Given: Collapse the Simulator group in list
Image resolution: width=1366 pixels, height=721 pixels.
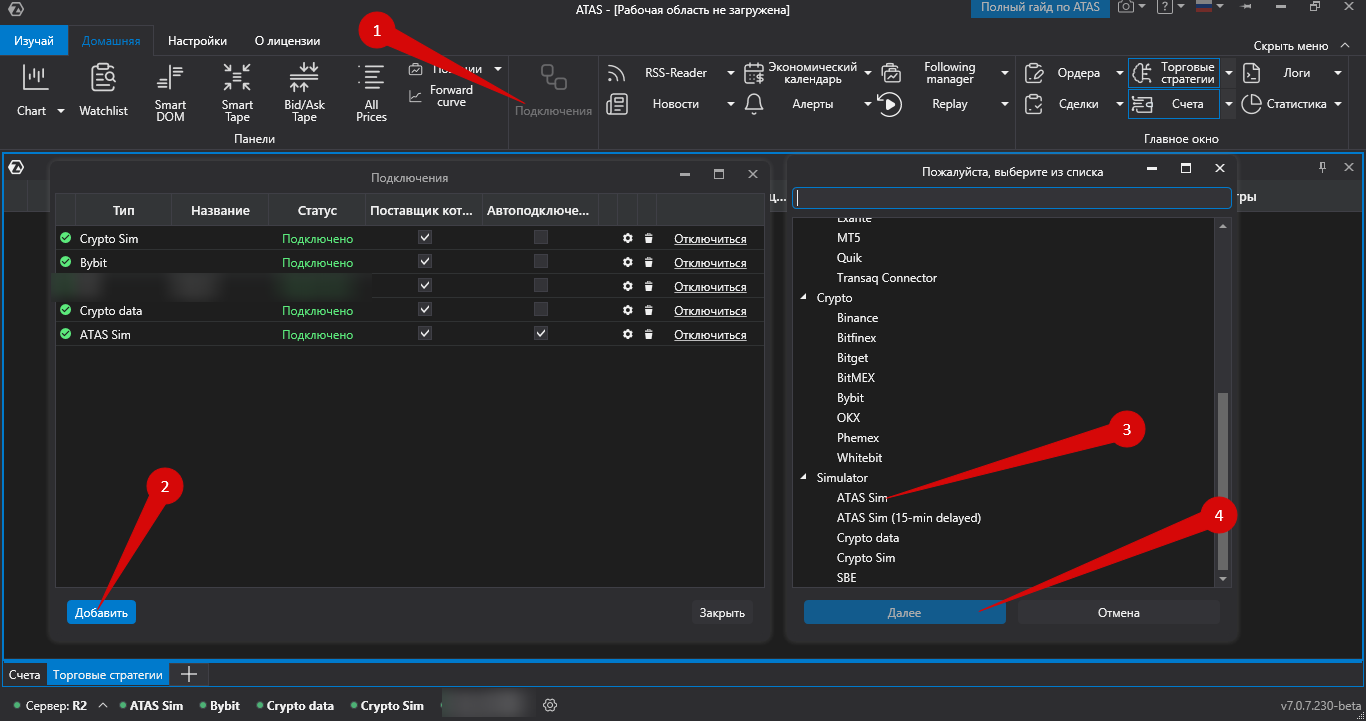Looking at the screenshot, I should (803, 478).
